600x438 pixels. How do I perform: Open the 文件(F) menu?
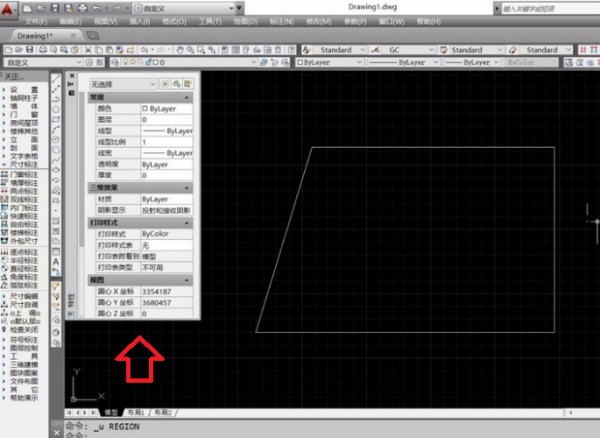36,21
